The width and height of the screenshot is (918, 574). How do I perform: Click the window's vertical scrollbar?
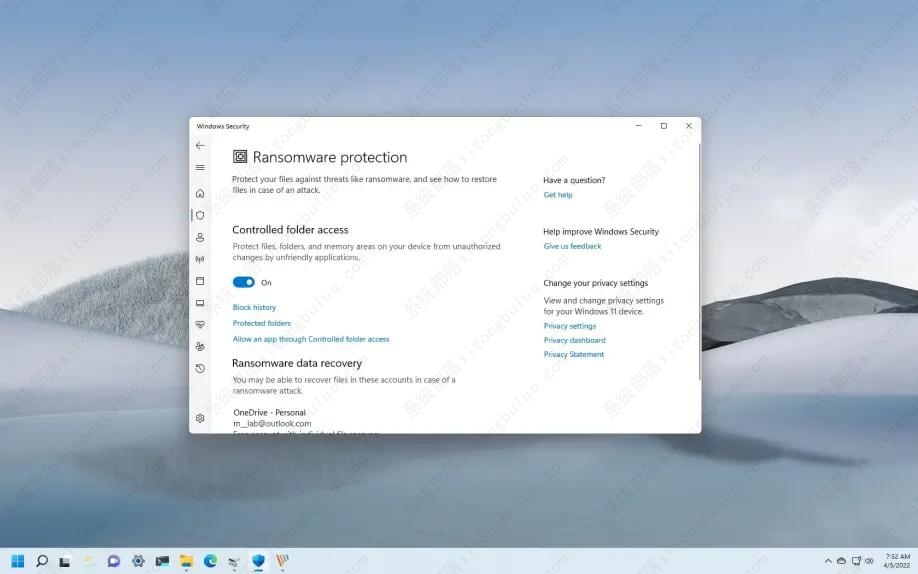(699, 260)
